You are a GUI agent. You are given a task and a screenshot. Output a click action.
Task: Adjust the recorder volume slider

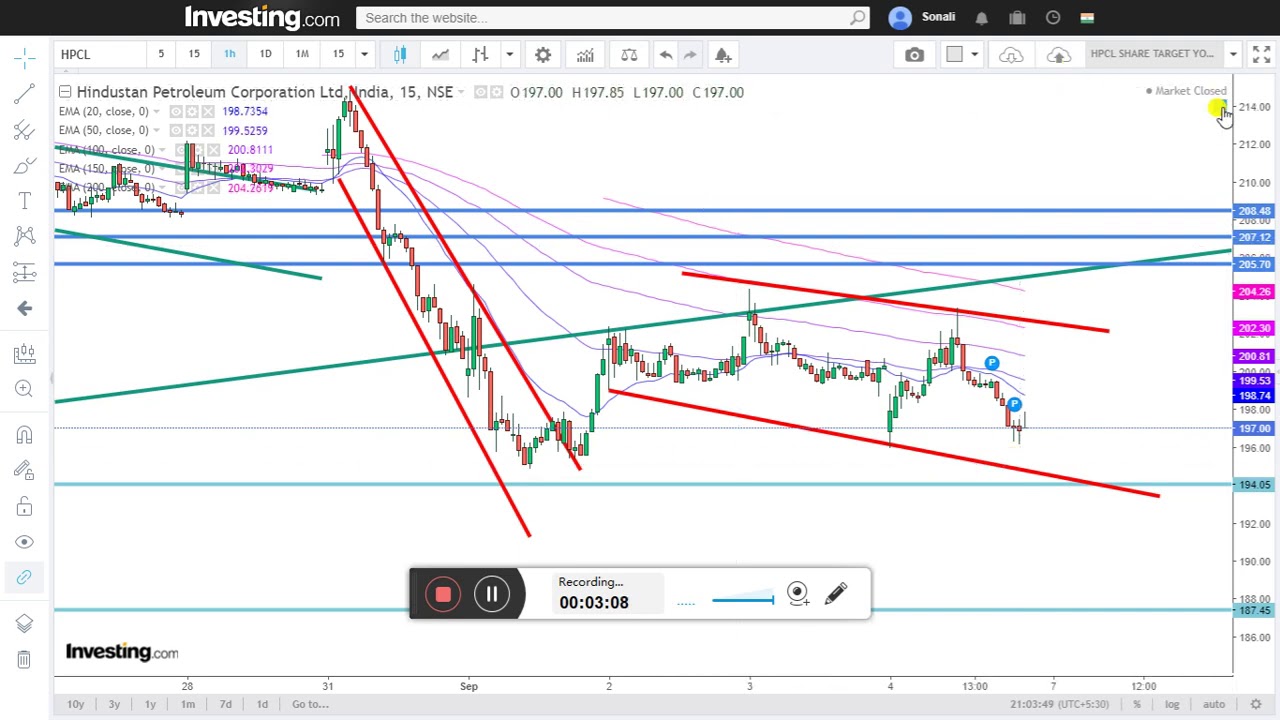742,600
